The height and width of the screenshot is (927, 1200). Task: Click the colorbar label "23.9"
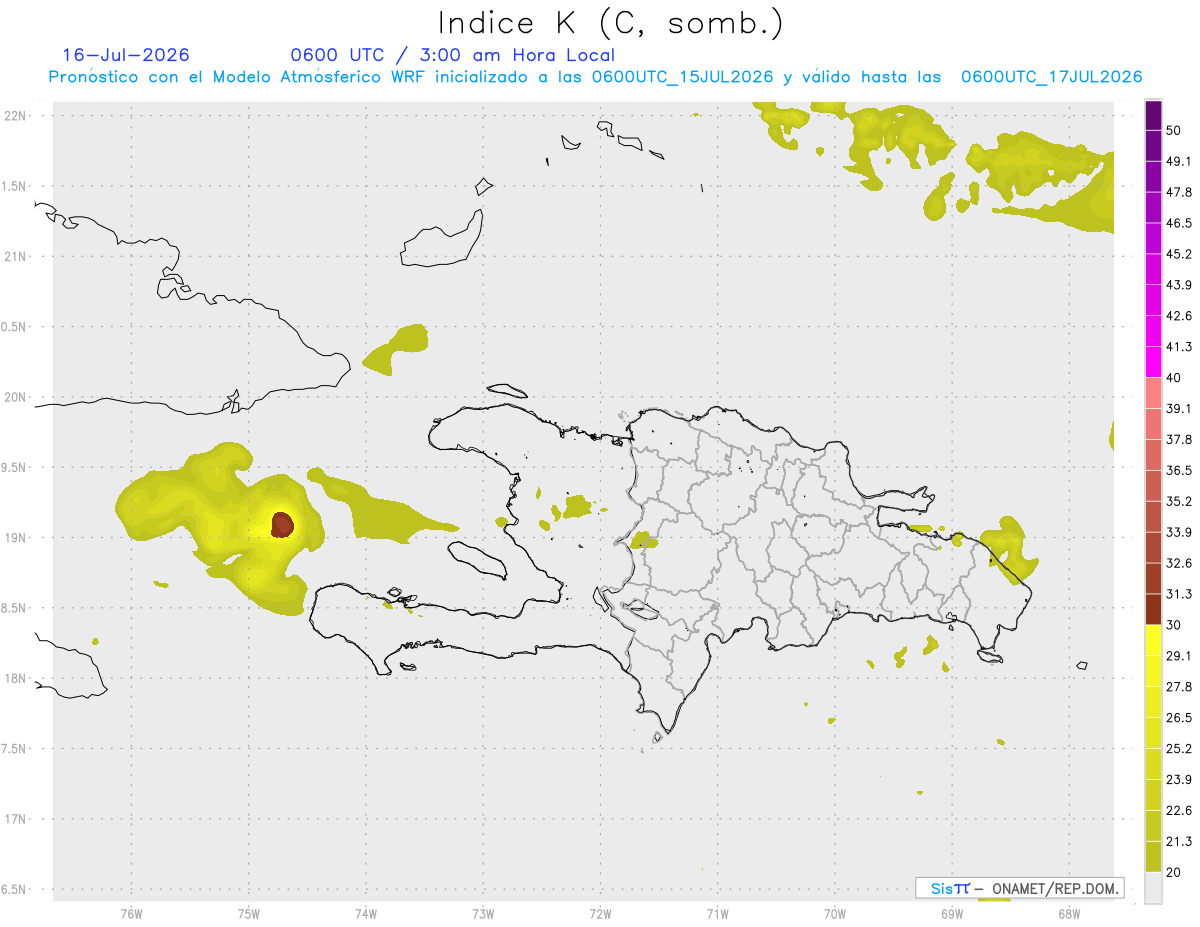tap(1179, 780)
